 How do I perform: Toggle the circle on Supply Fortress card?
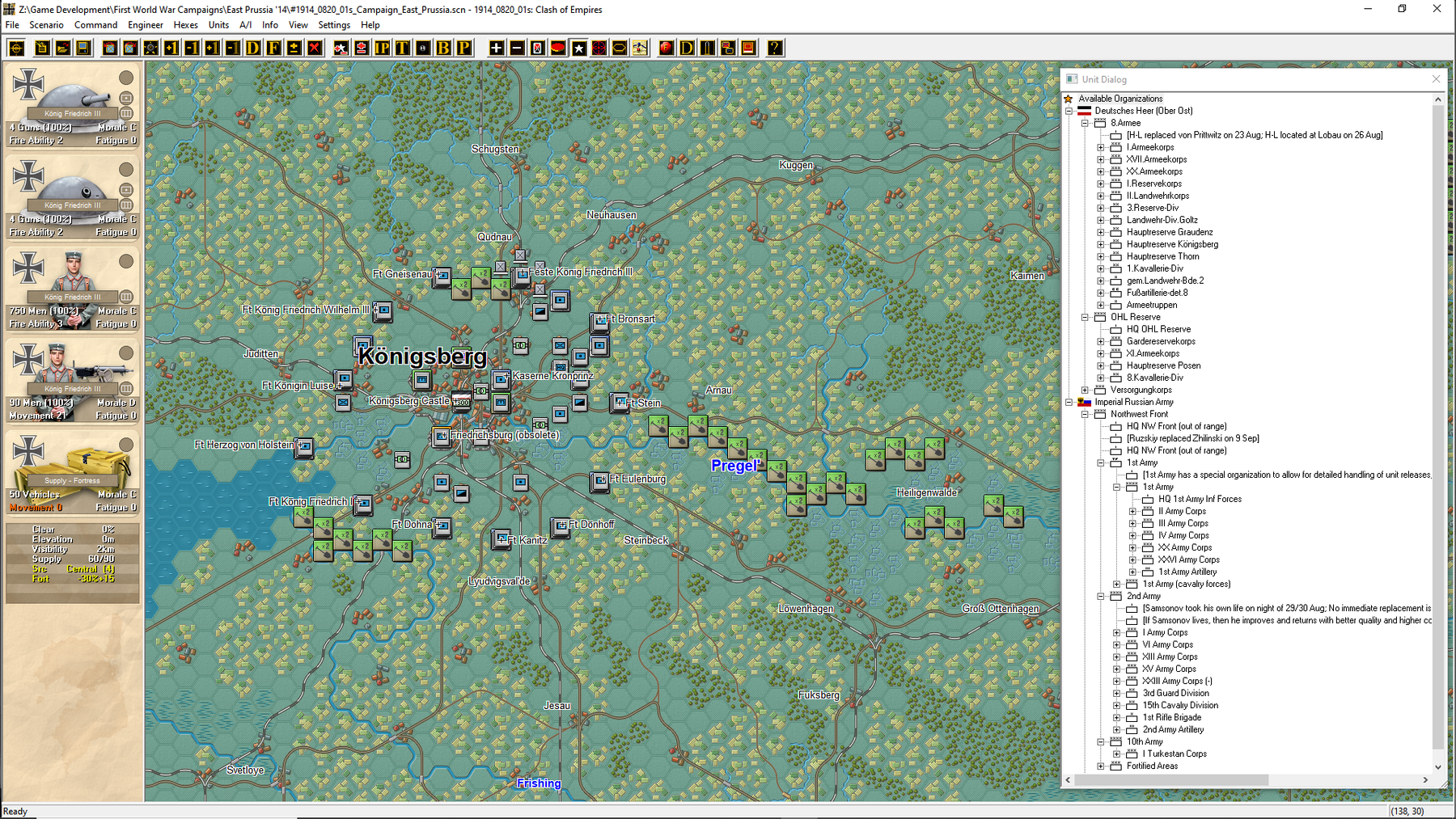tap(126, 445)
